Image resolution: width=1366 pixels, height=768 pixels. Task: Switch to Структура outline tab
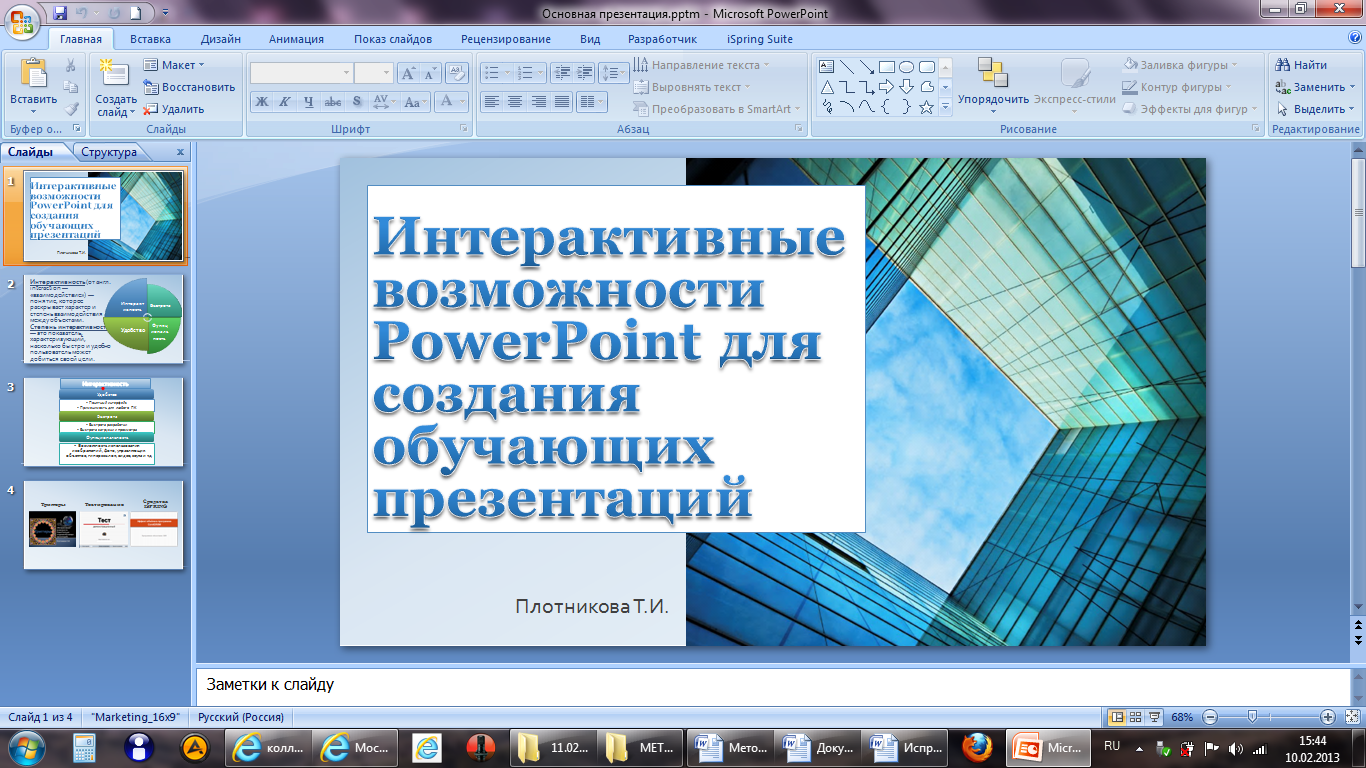[x=109, y=152]
